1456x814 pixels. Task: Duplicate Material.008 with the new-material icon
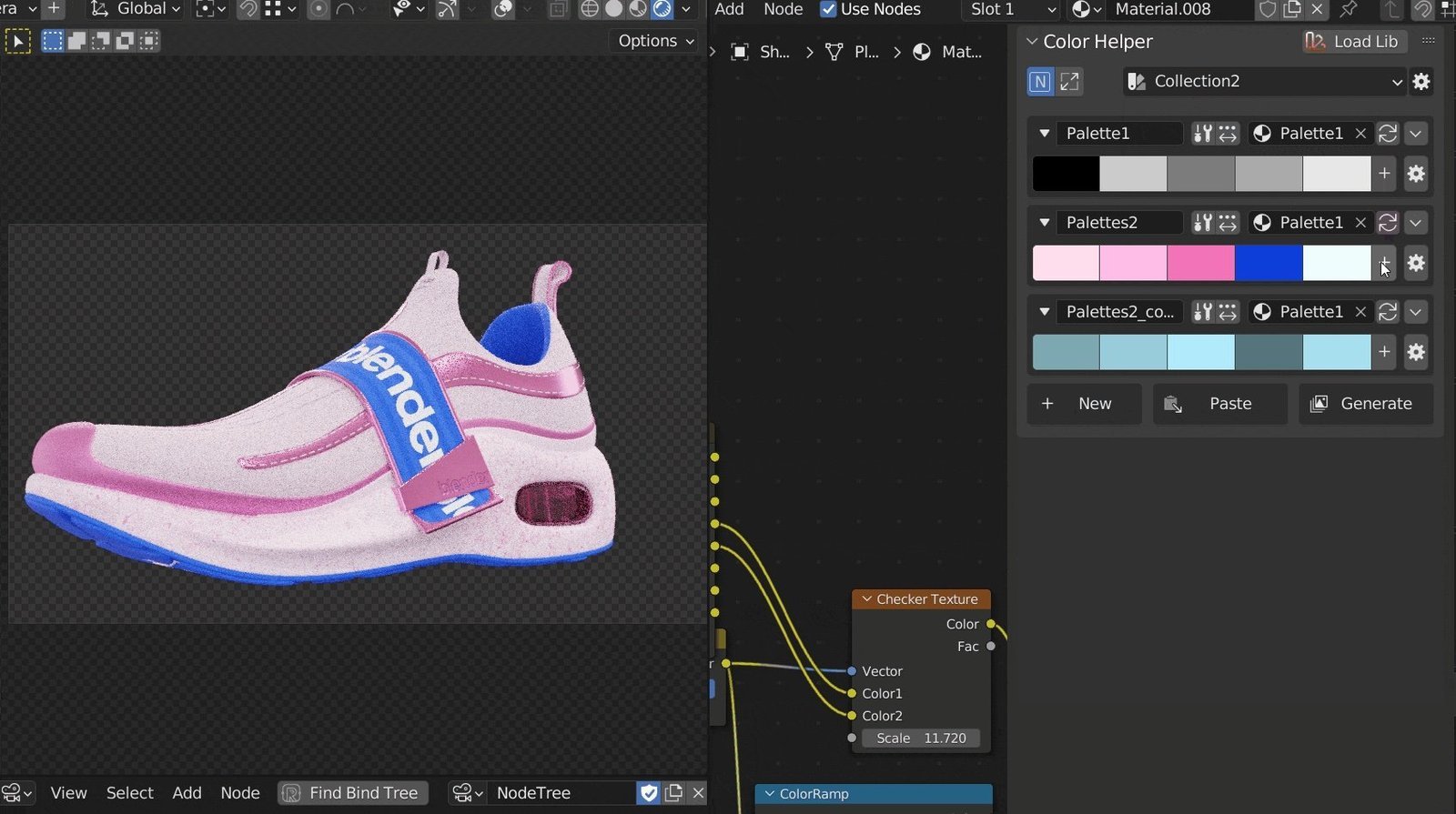(1292, 9)
